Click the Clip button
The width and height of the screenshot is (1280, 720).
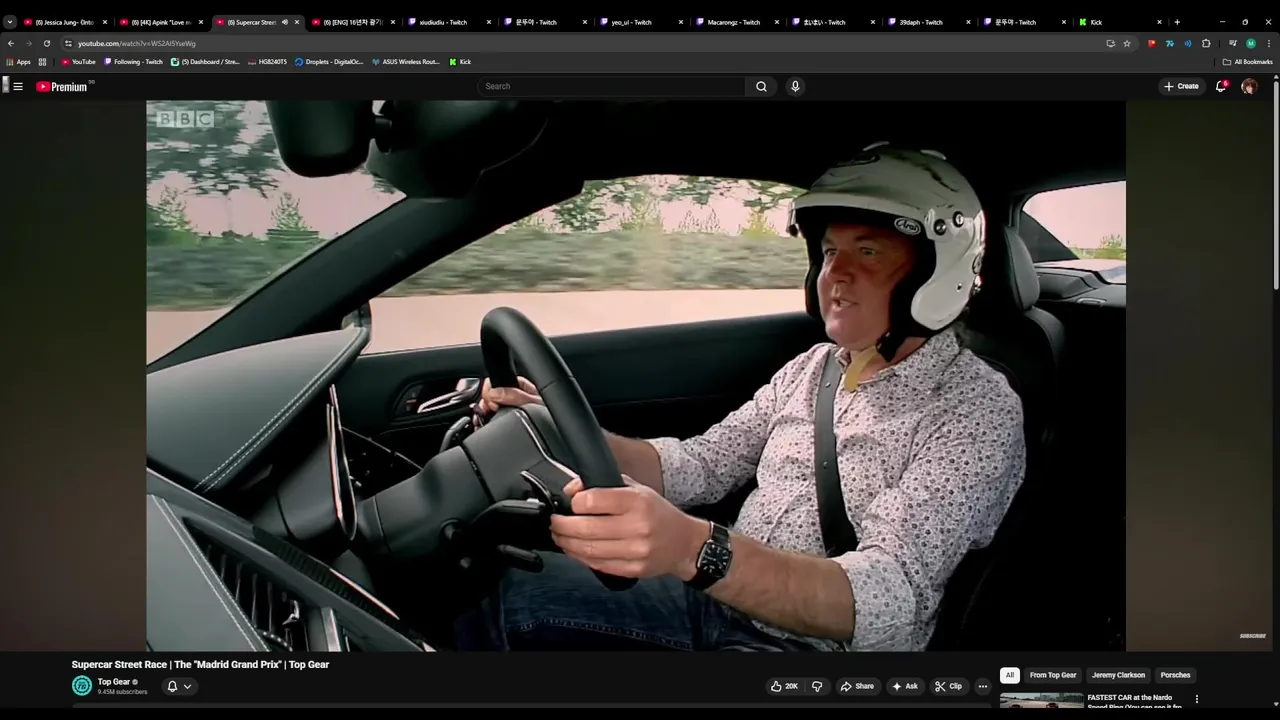948,686
